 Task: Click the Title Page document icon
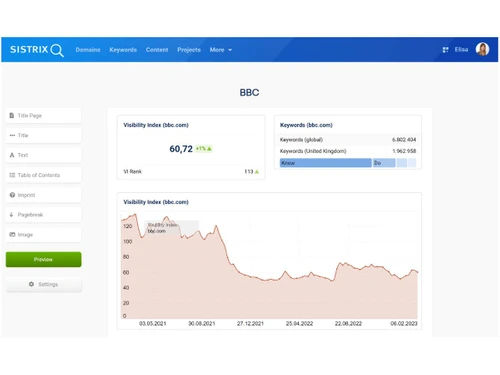pos(12,115)
